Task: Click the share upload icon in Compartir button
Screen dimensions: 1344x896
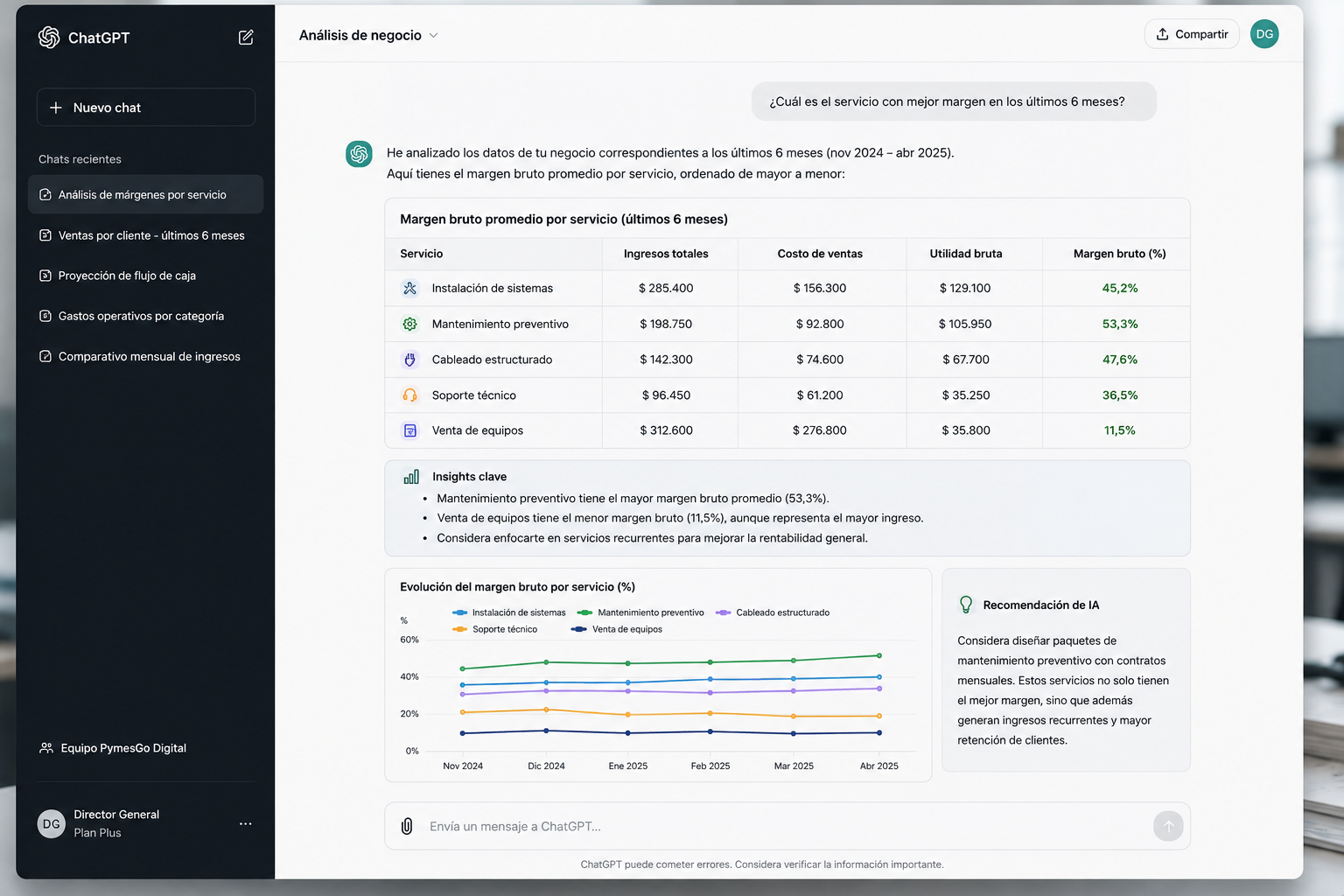Action: (x=1162, y=34)
